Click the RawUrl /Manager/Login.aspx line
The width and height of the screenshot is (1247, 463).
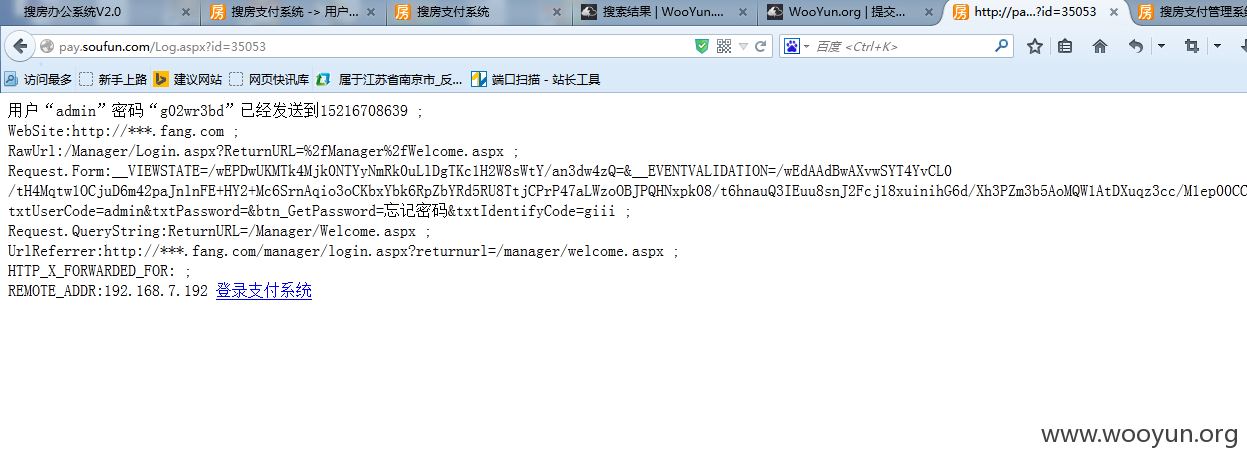(x=263, y=151)
